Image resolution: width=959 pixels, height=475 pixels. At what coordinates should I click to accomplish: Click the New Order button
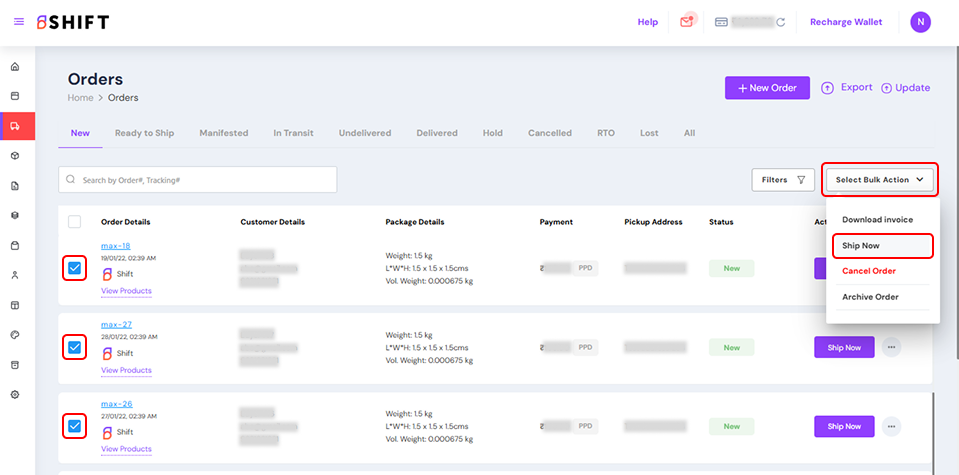pos(767,88)
